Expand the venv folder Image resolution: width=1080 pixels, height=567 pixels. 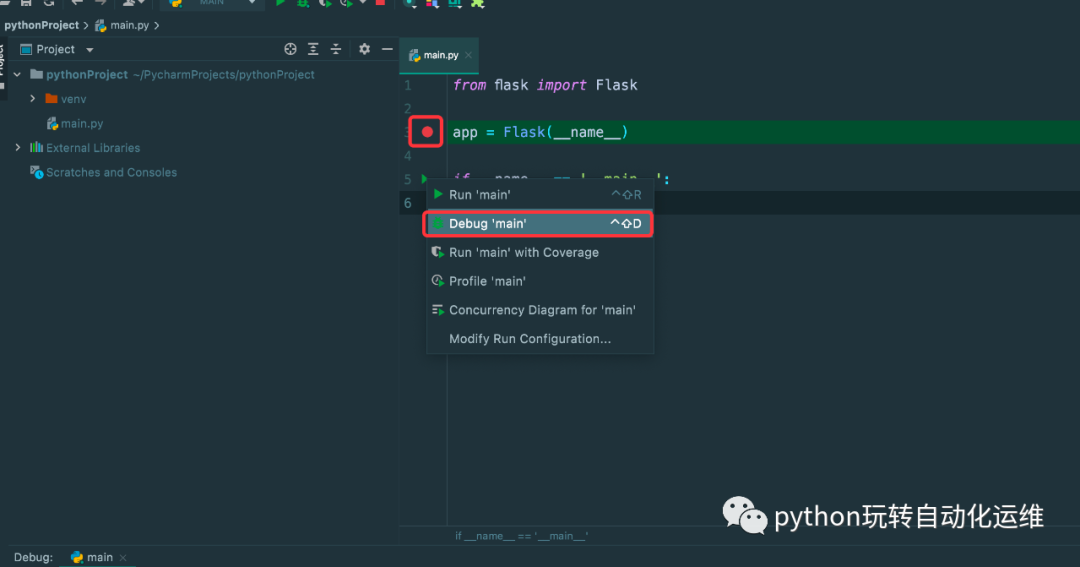pyautogui.click(x=33, y=99)
